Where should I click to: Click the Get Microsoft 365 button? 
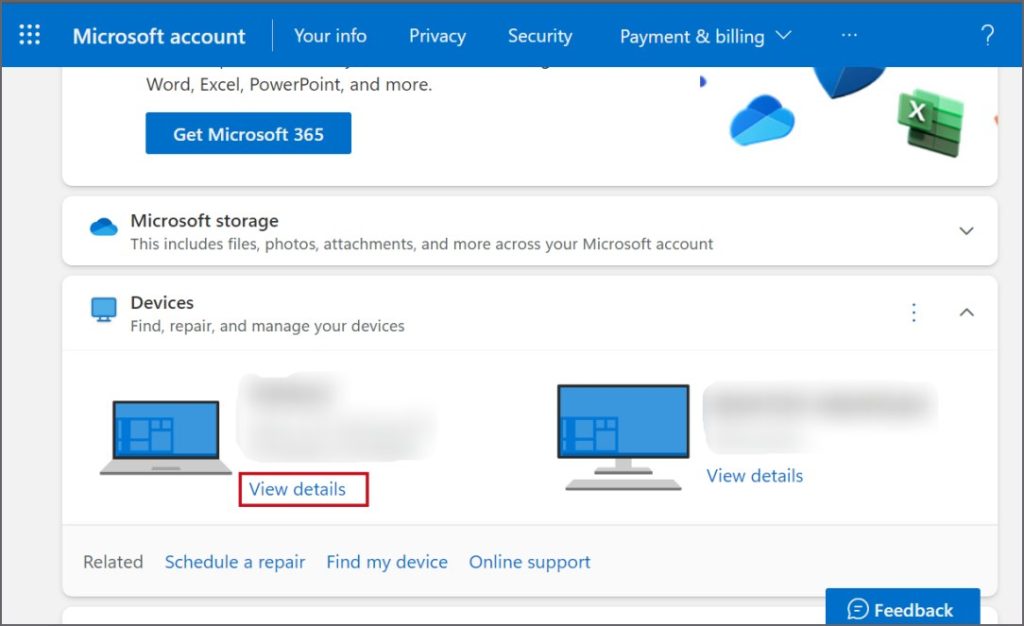248,133
